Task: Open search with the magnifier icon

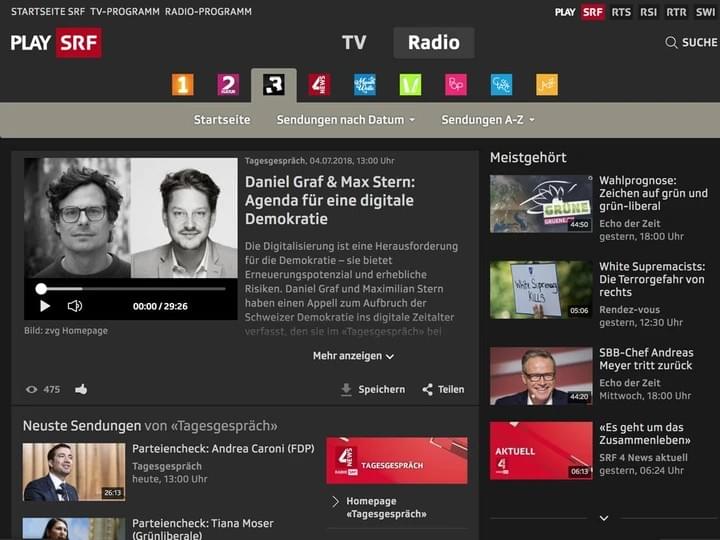Action: 671,43
